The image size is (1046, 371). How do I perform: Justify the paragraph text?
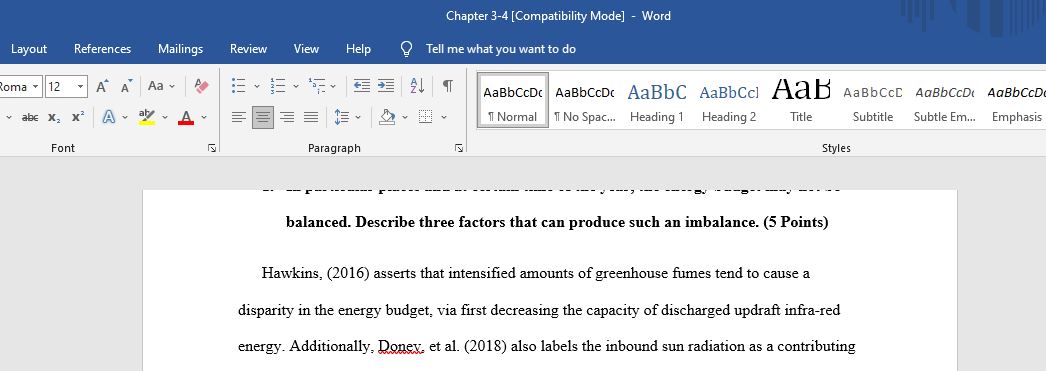[311, 117]
